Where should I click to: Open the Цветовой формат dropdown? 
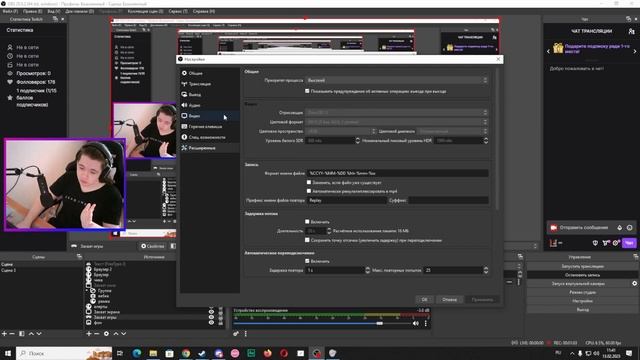coord(396,122)
